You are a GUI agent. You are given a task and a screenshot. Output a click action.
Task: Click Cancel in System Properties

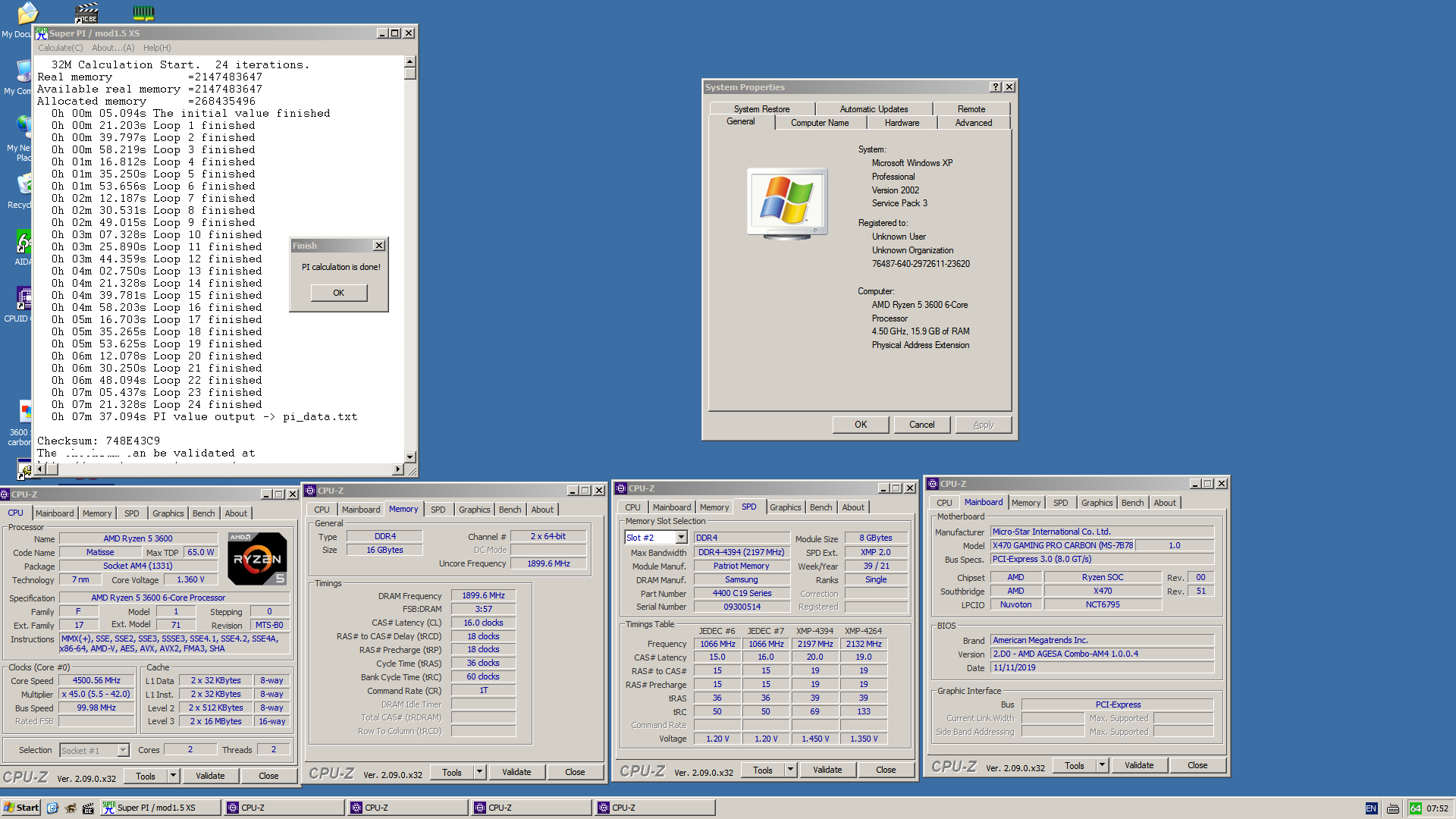tap(922, 425)
